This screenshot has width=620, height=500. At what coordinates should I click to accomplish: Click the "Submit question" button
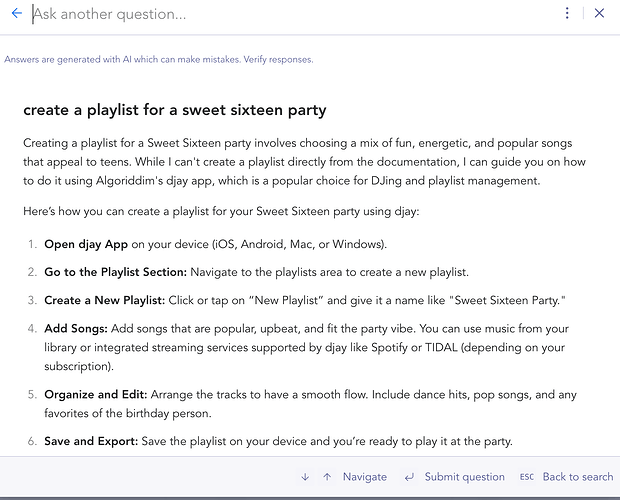tap(464, 477)
